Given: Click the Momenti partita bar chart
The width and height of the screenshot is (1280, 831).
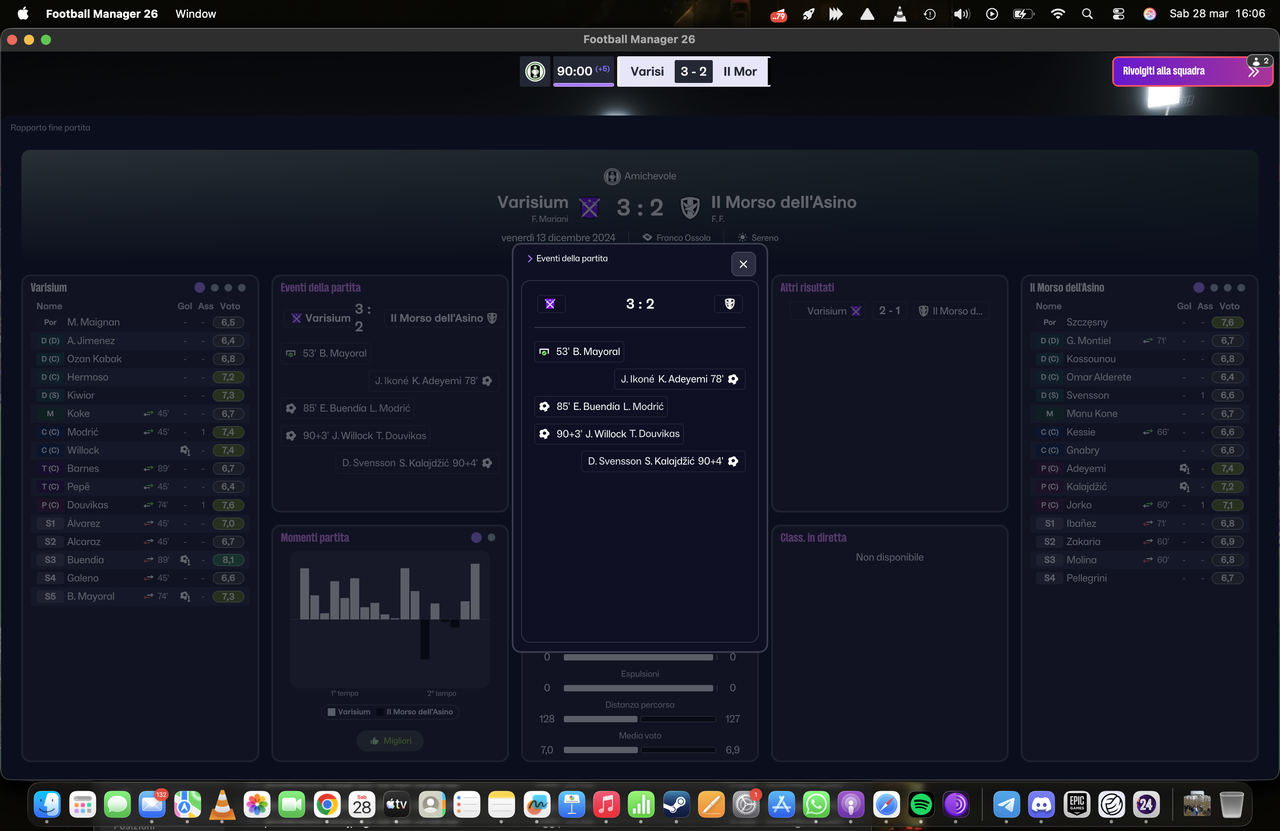Looking at the screenshot, I should [x=390, y=620].
